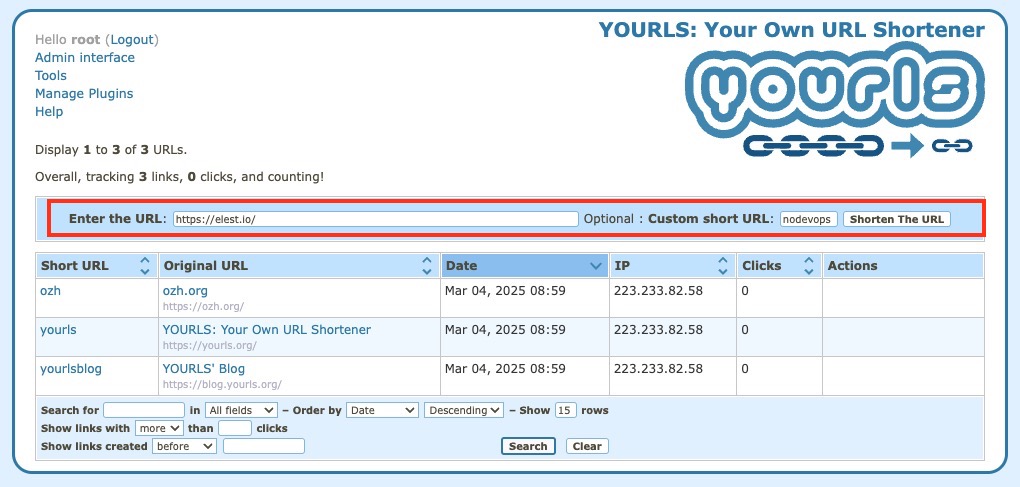The height and width of the screenshot is (487, 1020).
Task: Click the clicks count filter field
Action: click(x=235, y=428)
